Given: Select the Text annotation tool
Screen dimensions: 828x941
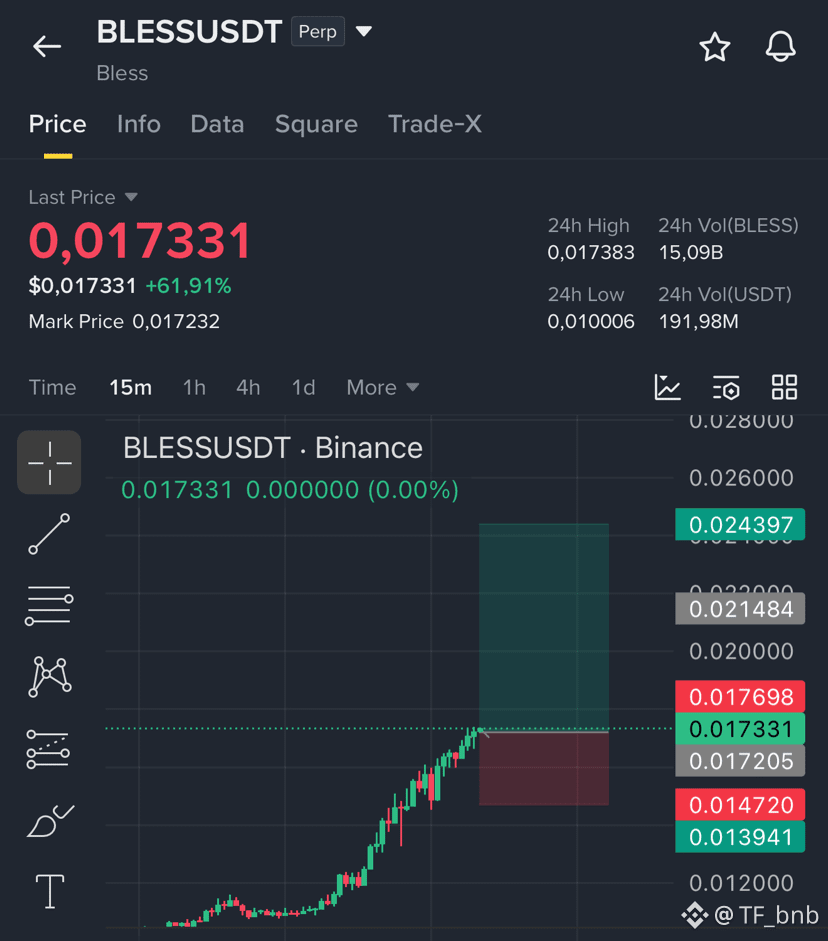Looking at the screenshot, I should pos(50,891).
